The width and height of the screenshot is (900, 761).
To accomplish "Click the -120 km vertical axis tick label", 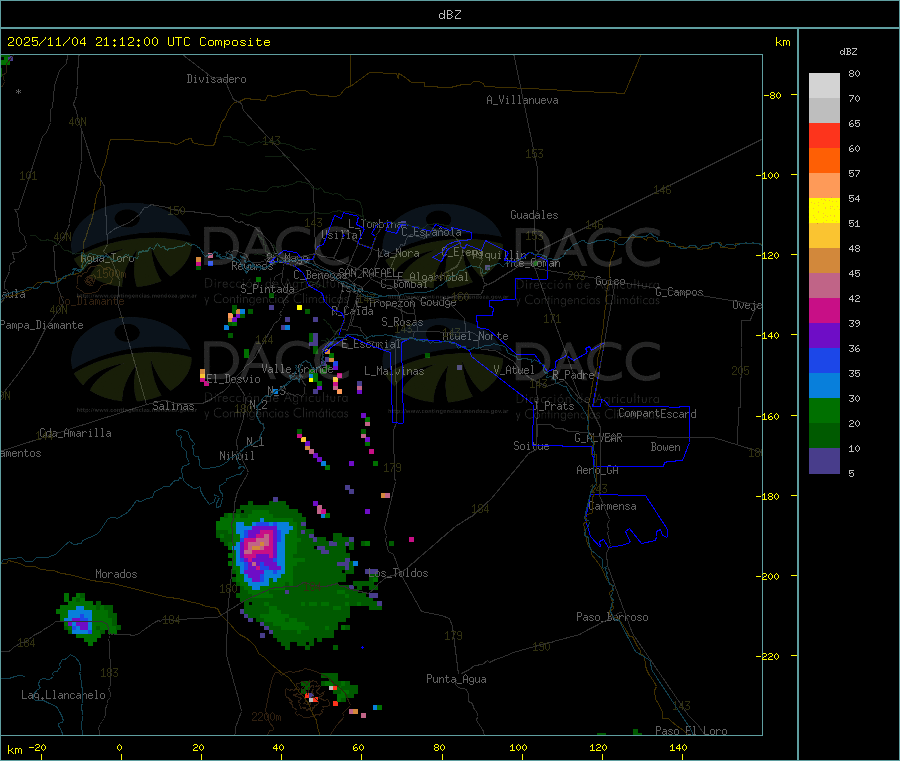I will (x=770, y=255).
